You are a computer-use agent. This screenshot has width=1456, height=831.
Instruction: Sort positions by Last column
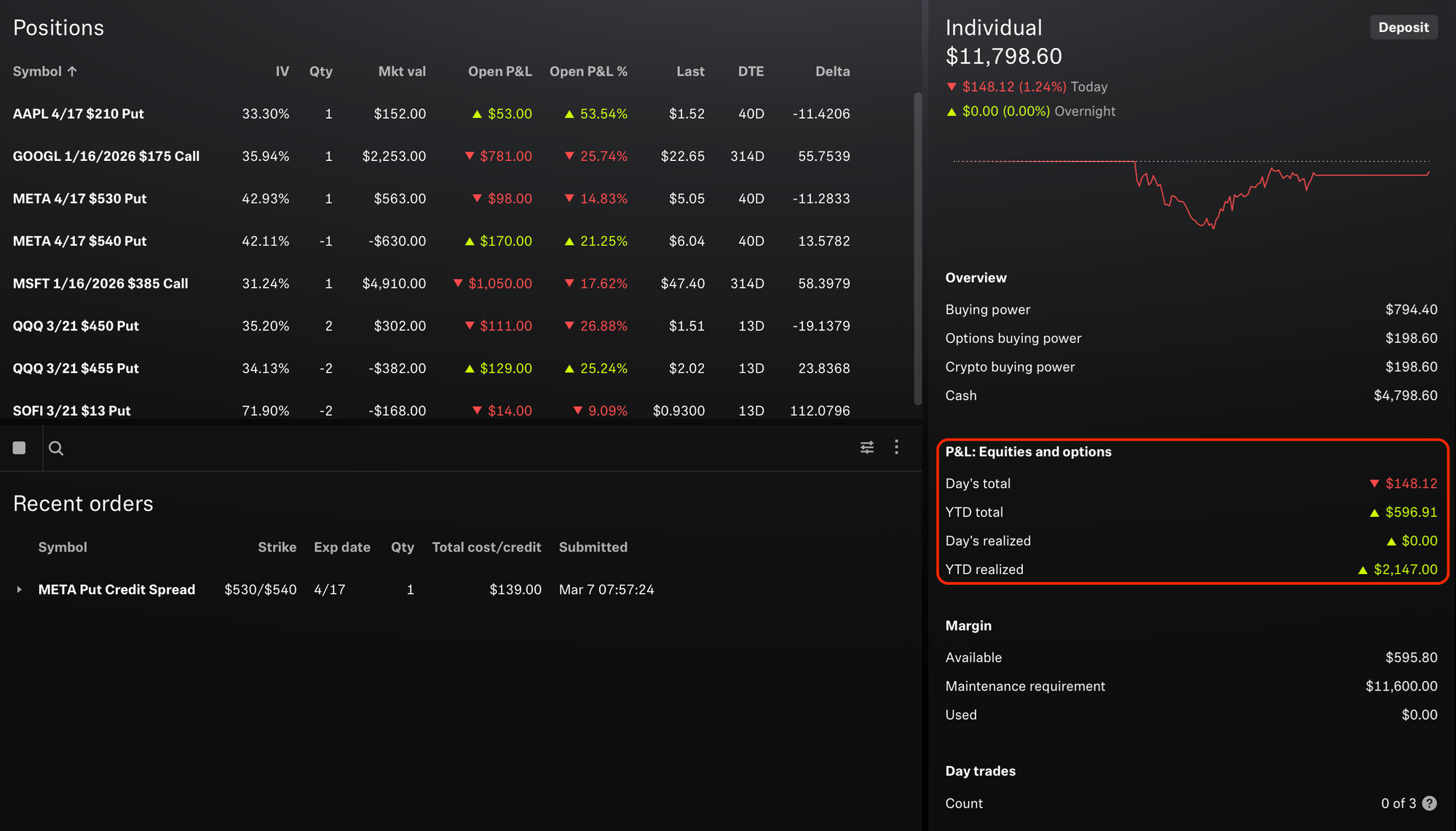pos(690,71)
